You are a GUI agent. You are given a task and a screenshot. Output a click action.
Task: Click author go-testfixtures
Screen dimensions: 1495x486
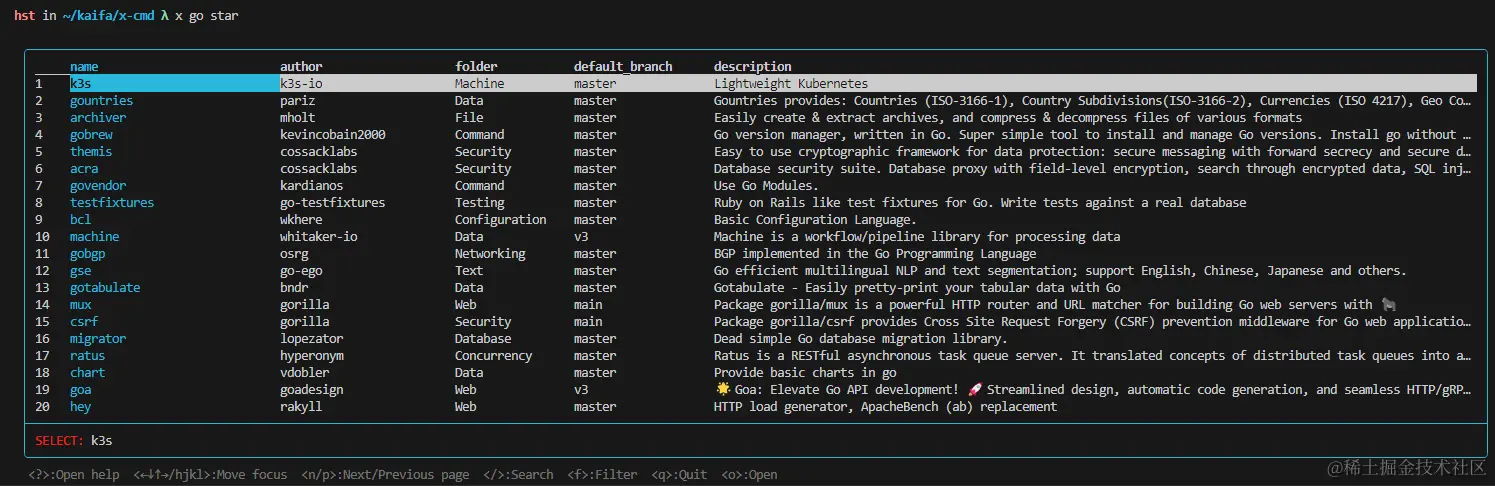point(333,203)
